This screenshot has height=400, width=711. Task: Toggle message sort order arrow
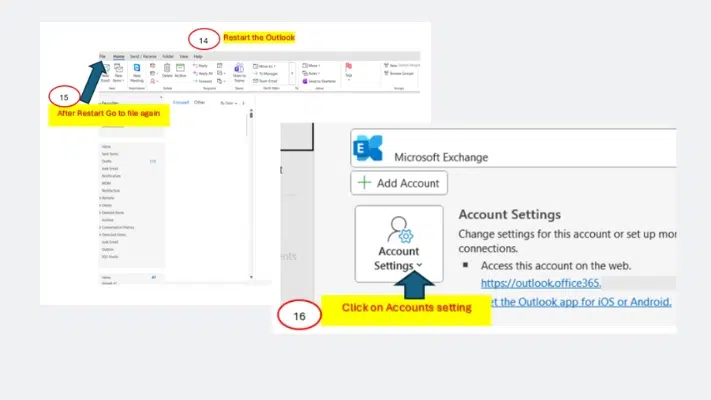click(x=243, y=103)
